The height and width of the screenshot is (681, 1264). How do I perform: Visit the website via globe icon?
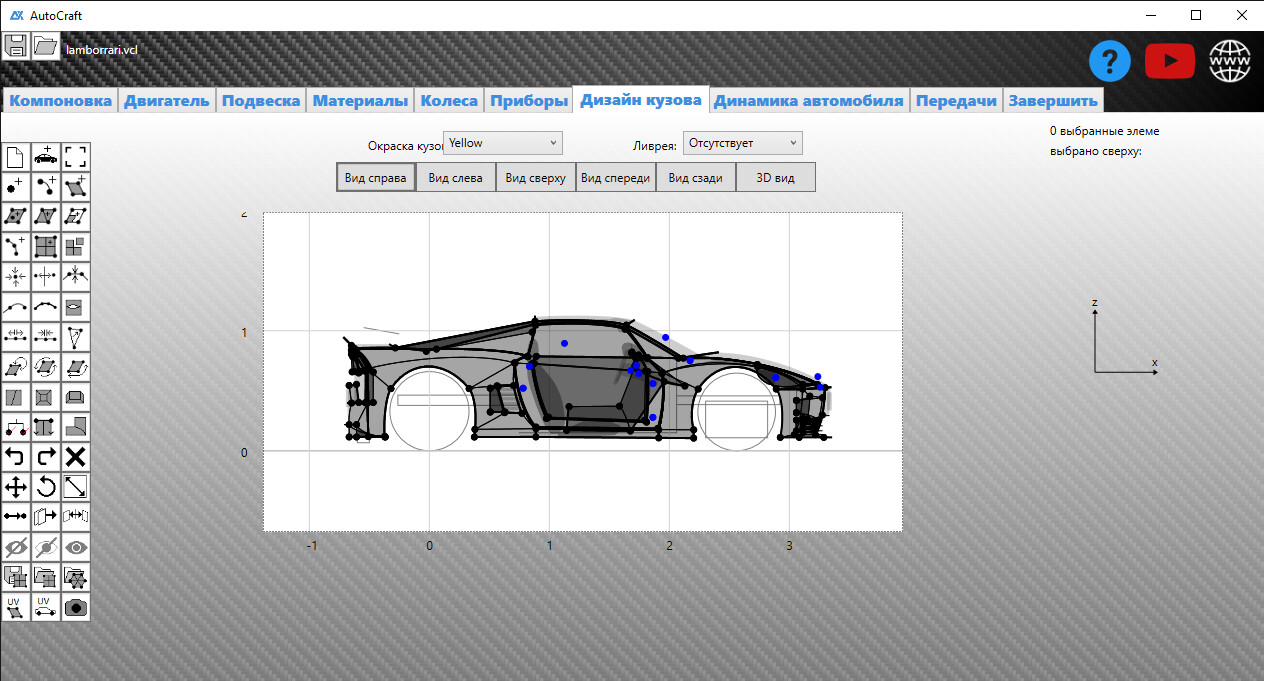point(1228,60)
